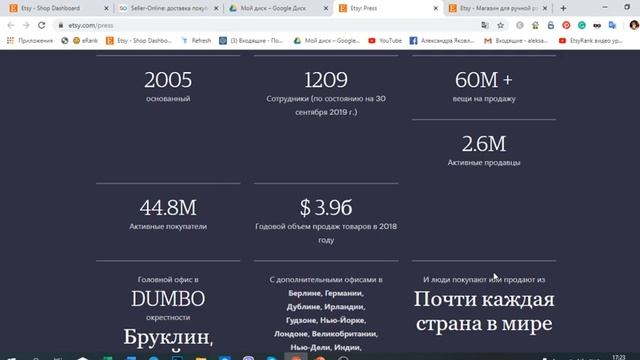Open the Приложения apps bookmark

[30, 40]
